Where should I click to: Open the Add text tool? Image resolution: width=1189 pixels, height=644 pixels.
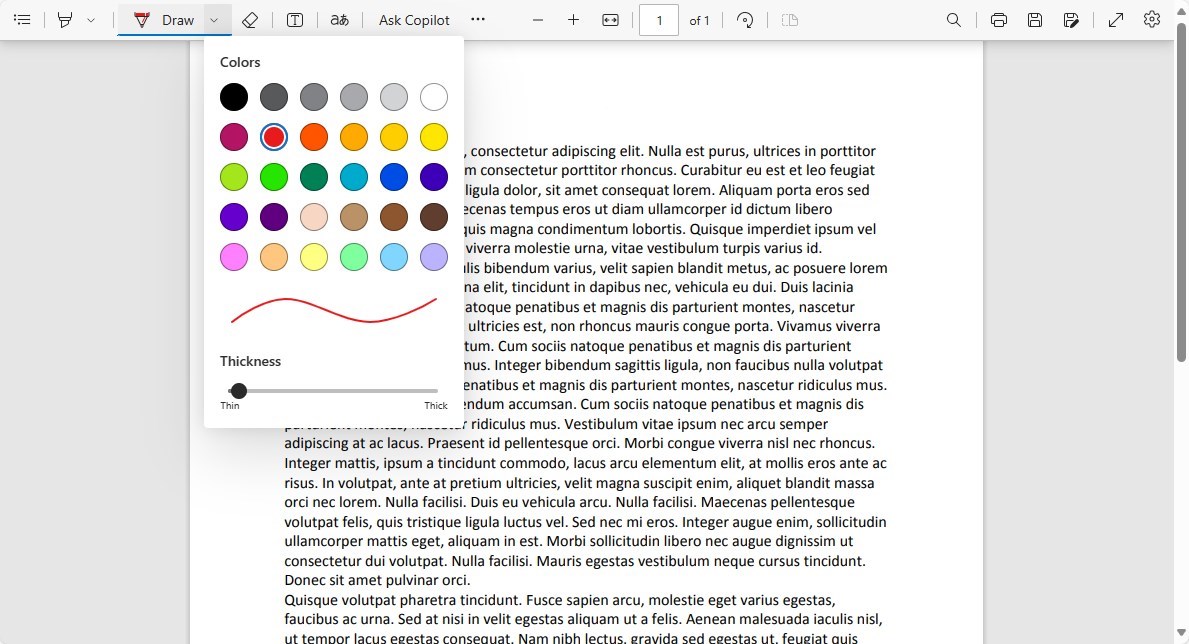click(295, 19)
